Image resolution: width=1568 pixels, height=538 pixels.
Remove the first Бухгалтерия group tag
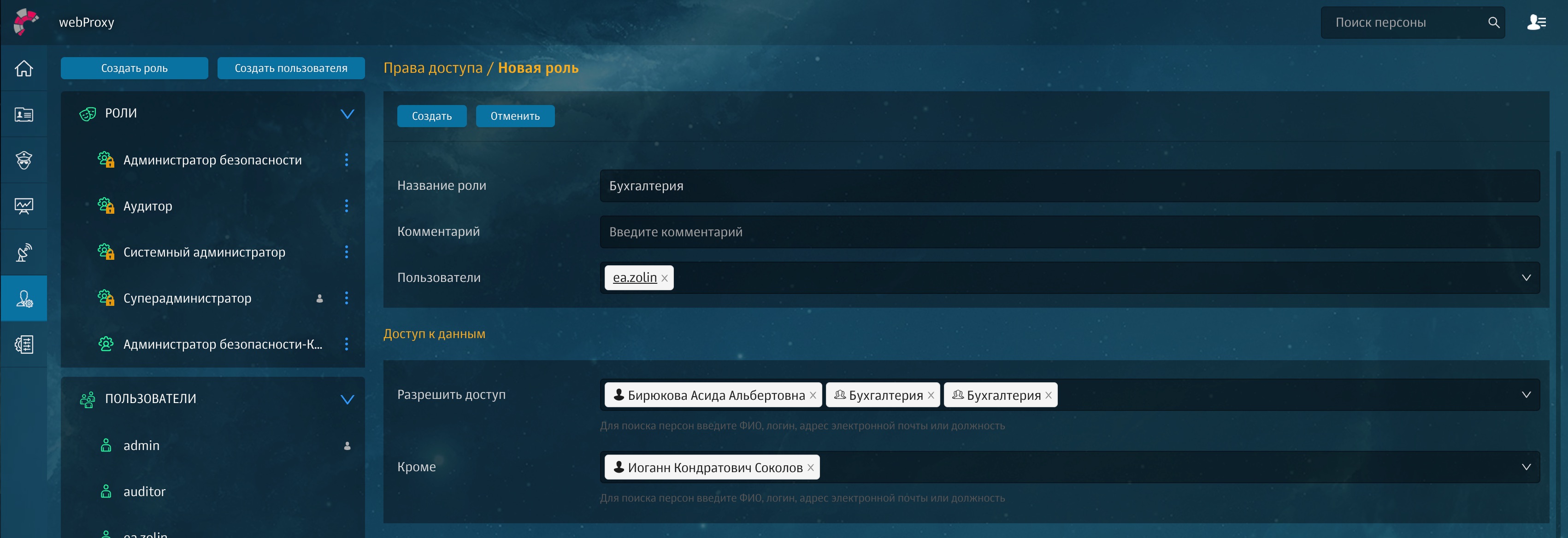[x=931, y=395]
